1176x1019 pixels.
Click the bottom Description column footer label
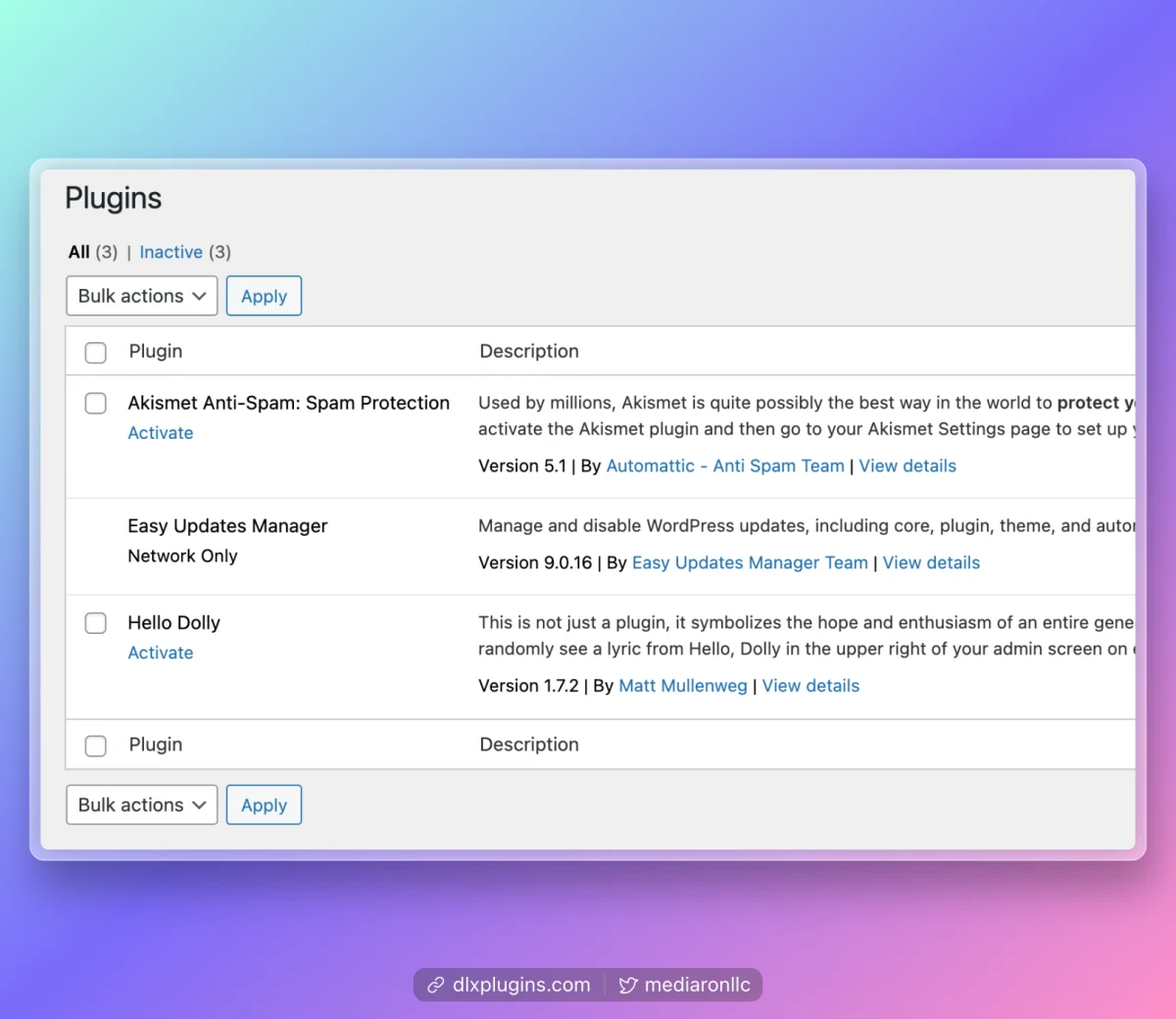click(529, 745)
